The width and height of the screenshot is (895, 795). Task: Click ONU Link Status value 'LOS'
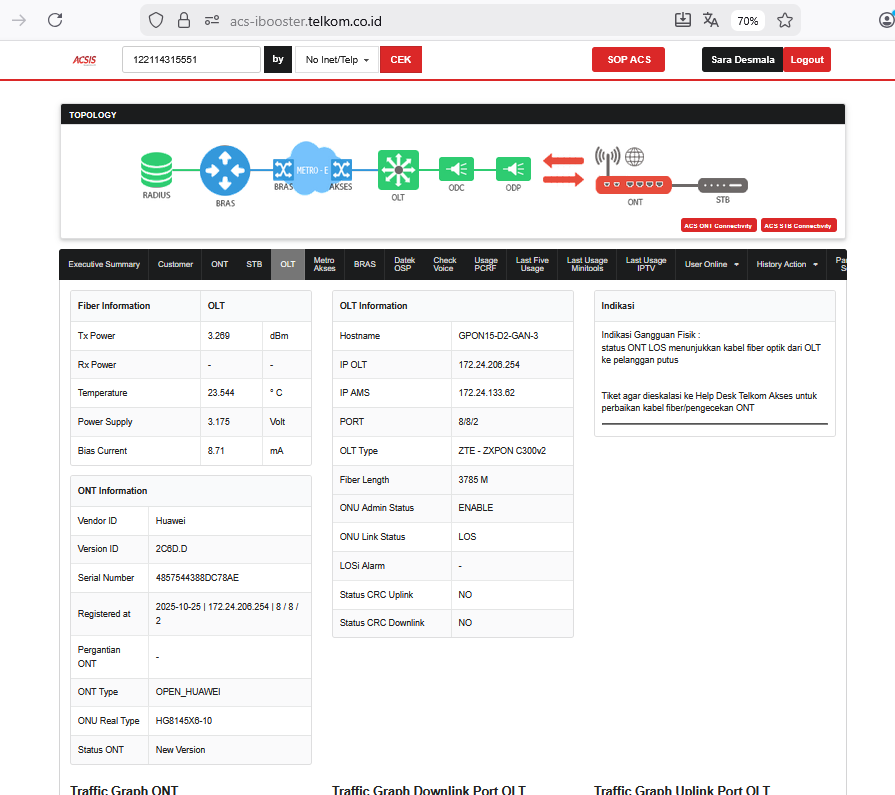point(467,537)
